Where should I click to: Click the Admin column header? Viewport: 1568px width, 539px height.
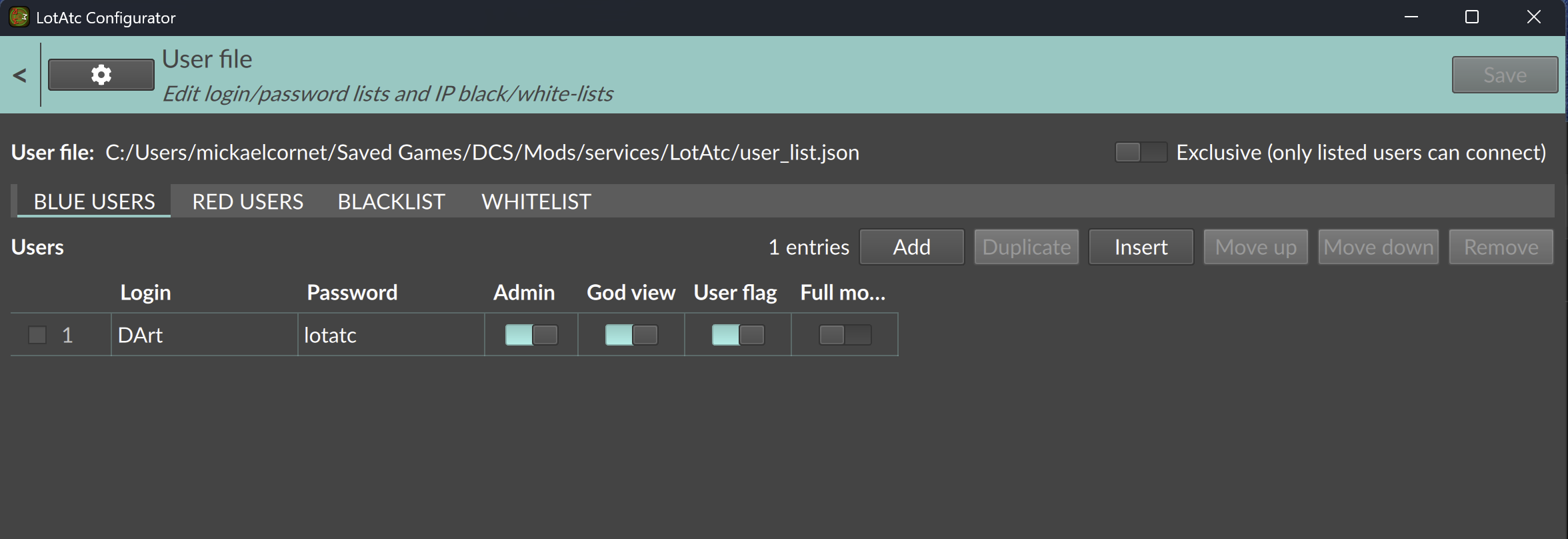pyautogui.click(x=524, y=293)
